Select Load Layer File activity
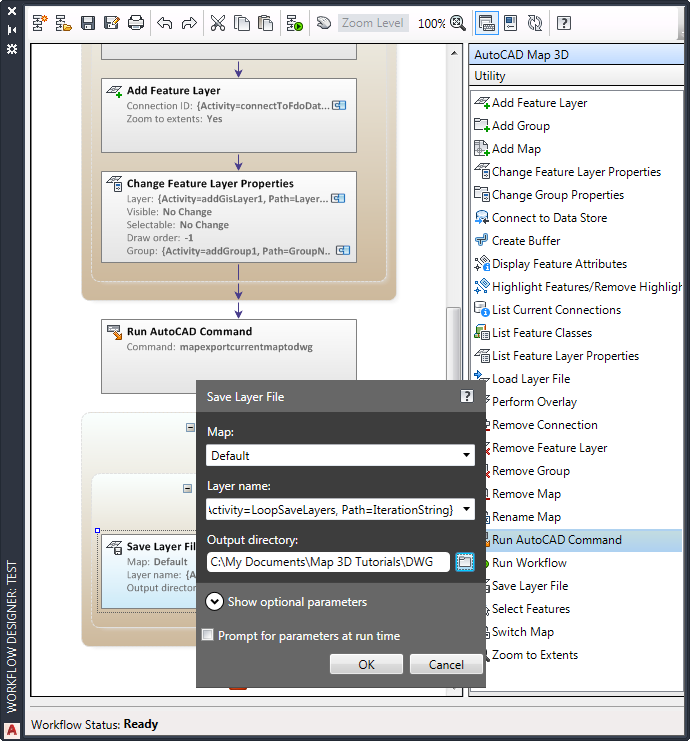690x741 pixels. click(x=531, y=379)
